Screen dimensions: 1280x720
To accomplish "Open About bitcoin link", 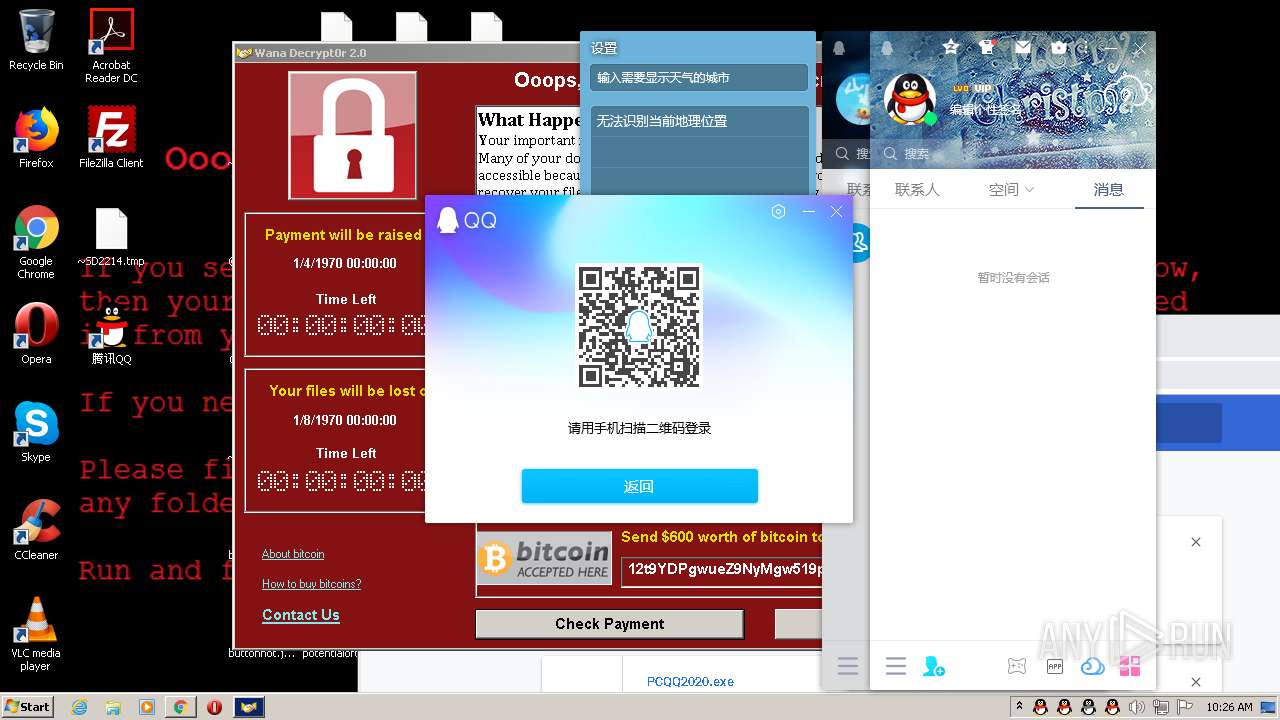I will click(293, 554).
